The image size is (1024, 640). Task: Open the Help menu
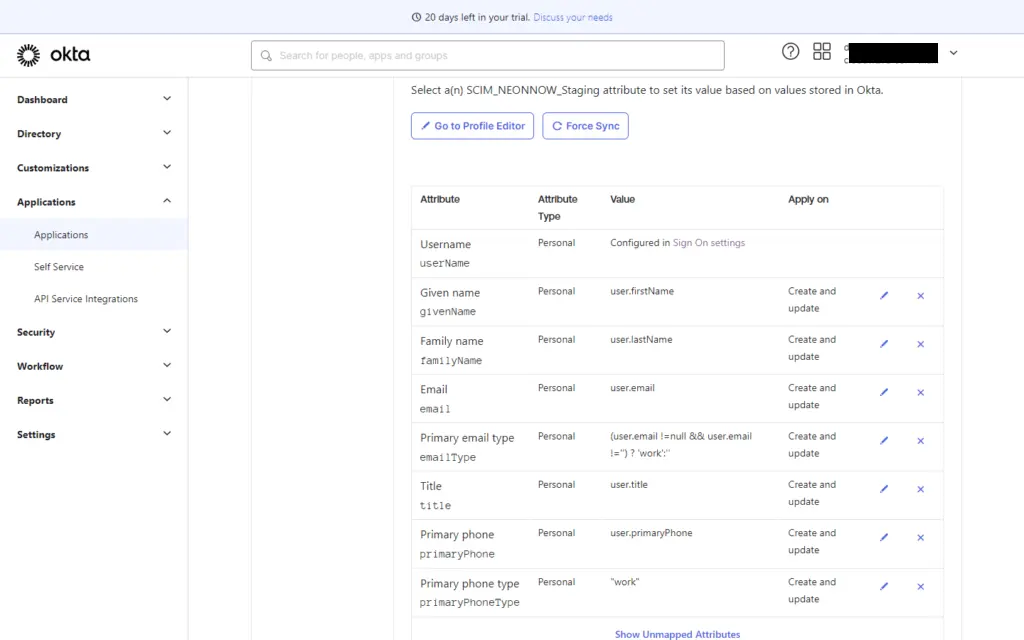[x=790, y=51]
